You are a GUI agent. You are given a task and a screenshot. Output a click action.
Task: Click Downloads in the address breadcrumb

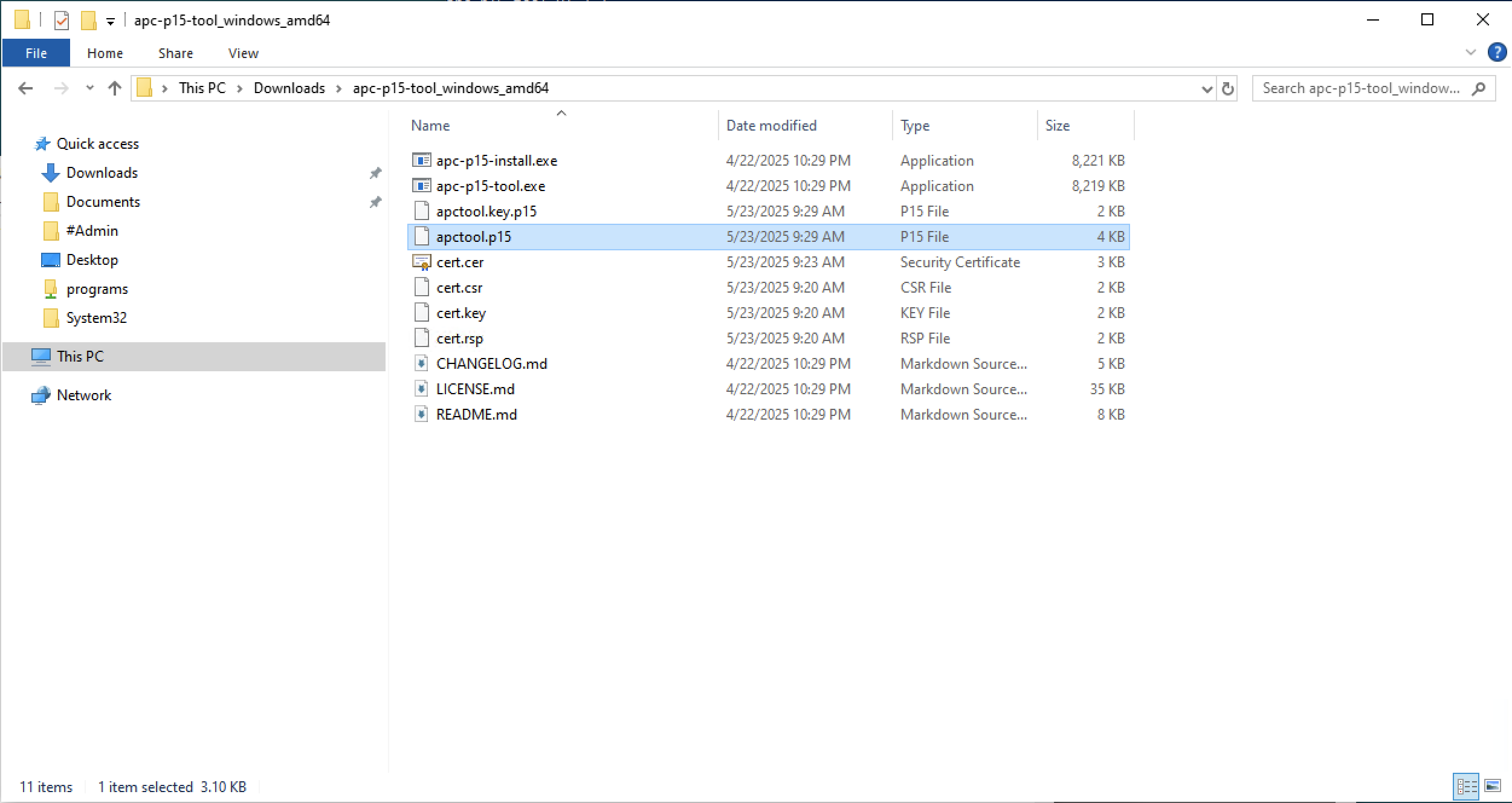(x=289, y=88)
